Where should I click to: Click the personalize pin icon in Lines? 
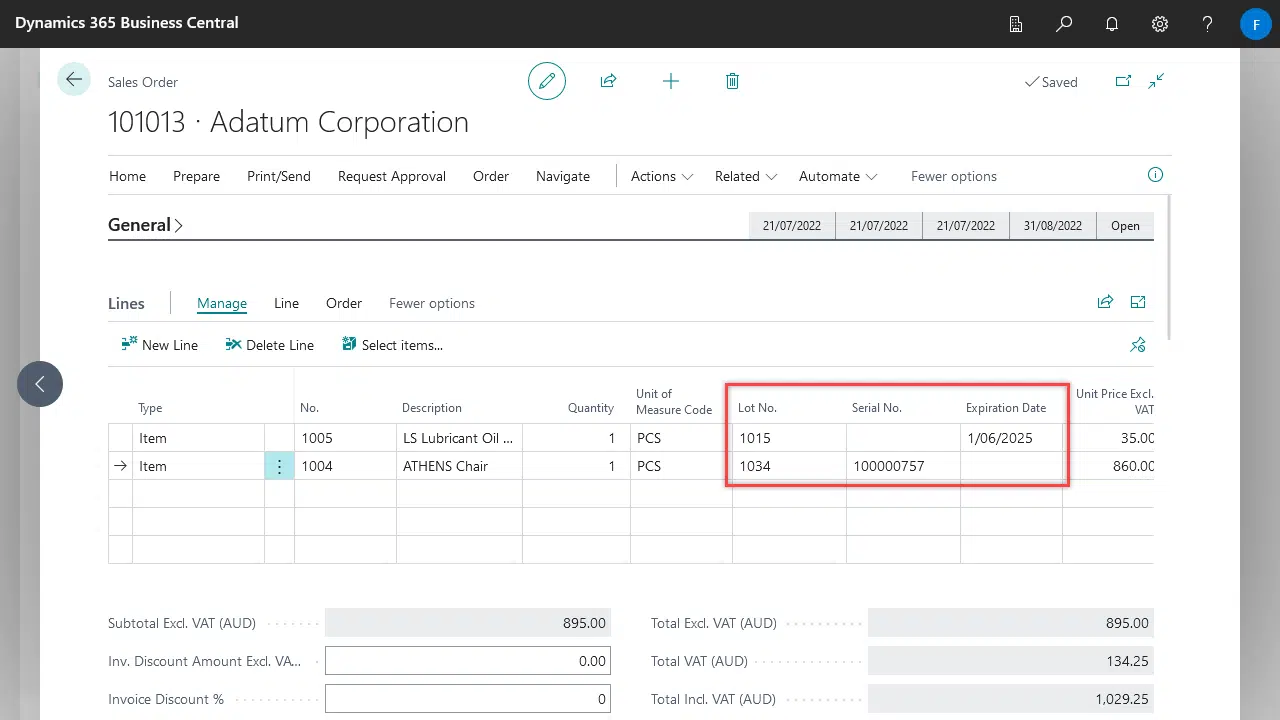pyautogui.click(x=1137, y=345)
